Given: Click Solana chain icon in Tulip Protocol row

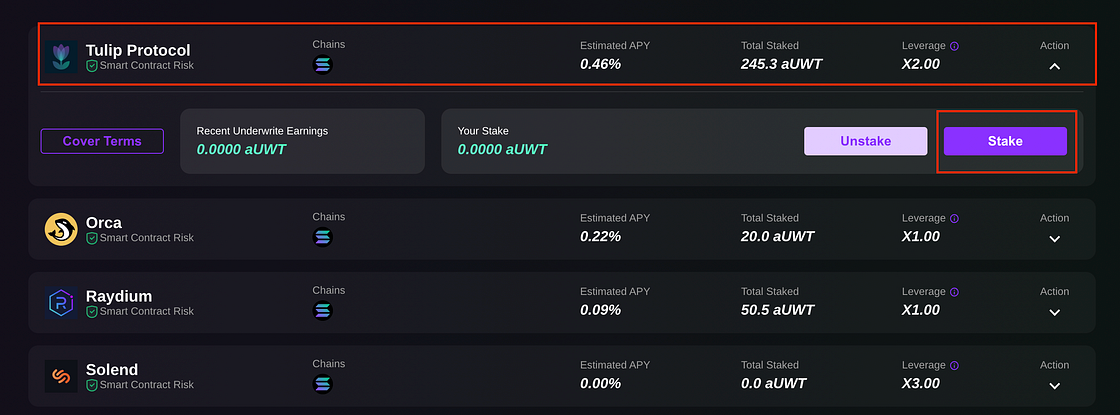Looking at the screenshot, I should pos(323,65).
